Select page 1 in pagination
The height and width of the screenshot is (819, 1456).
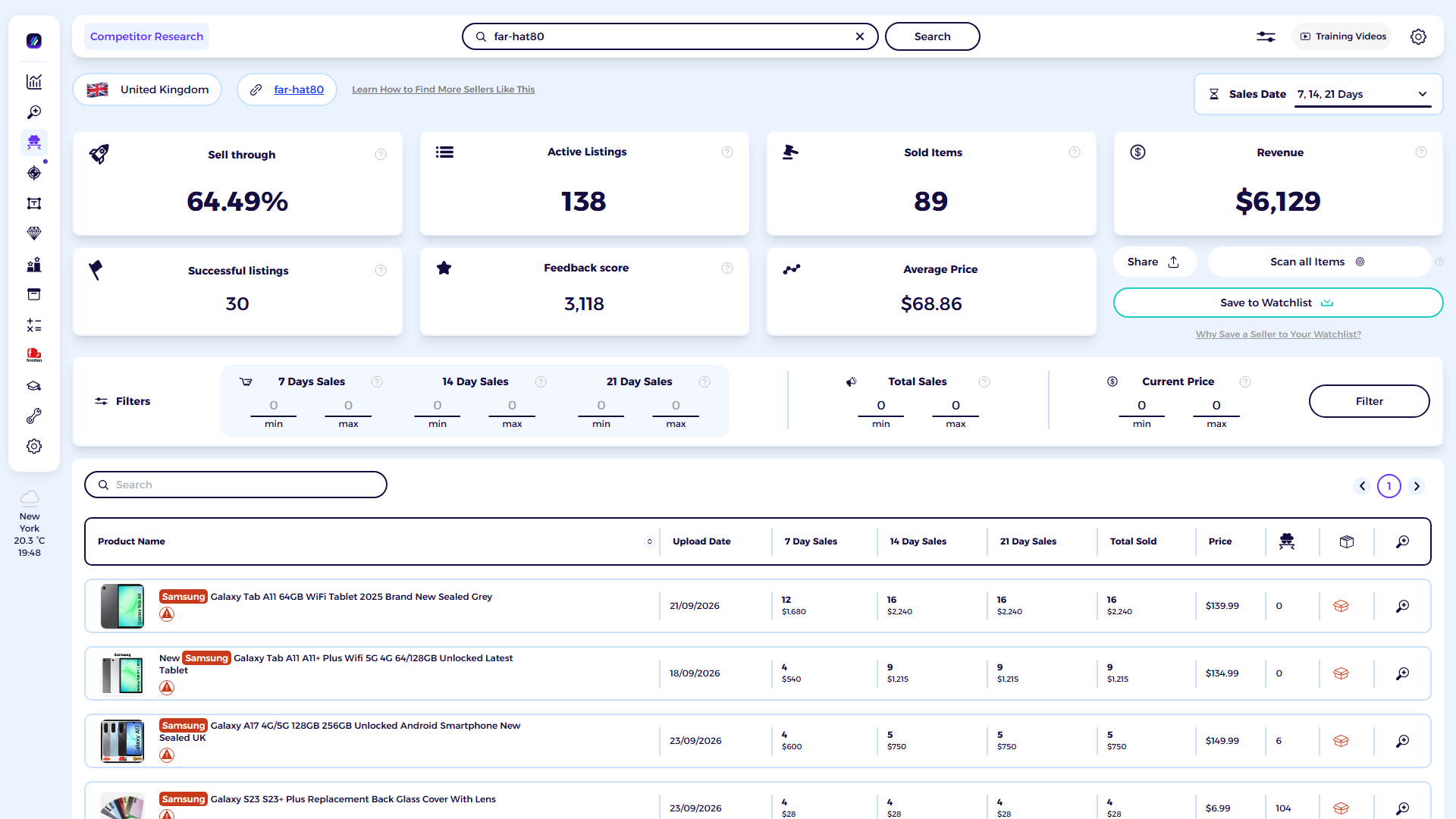pos(1389,486)
